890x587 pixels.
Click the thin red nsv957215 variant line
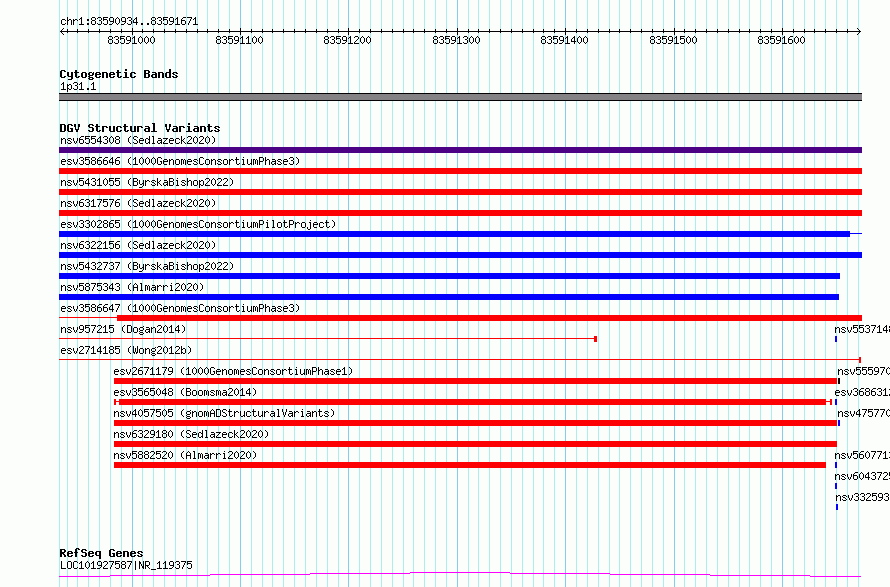328,339
